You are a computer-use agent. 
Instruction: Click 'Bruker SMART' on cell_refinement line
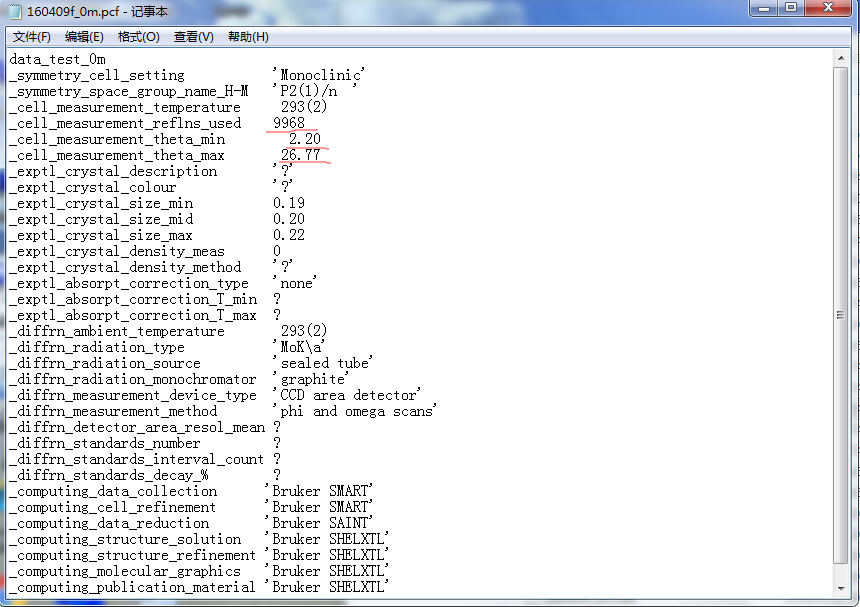(x=319, y=507)
